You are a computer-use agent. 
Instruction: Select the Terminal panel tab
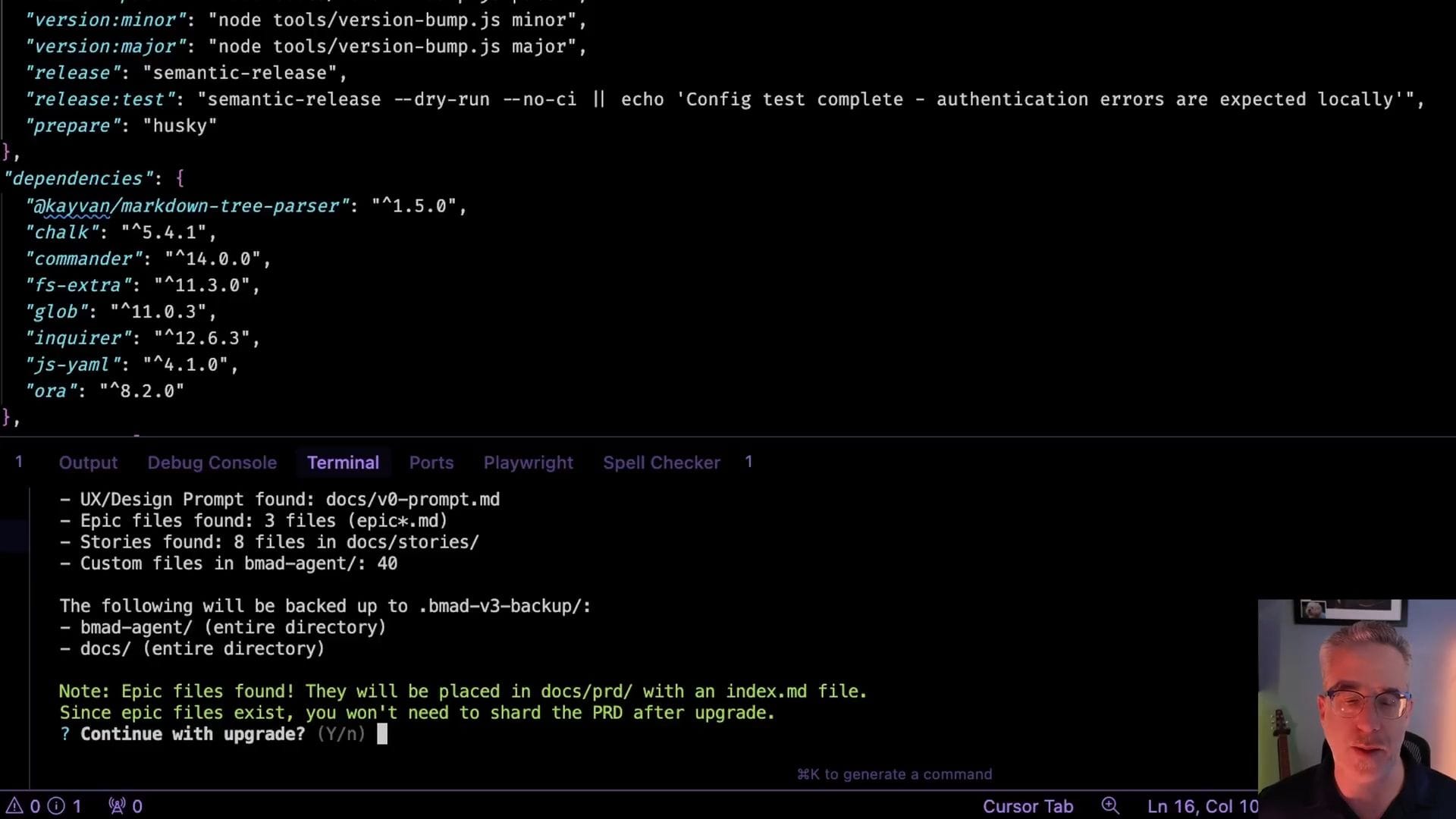click(343, 463)
